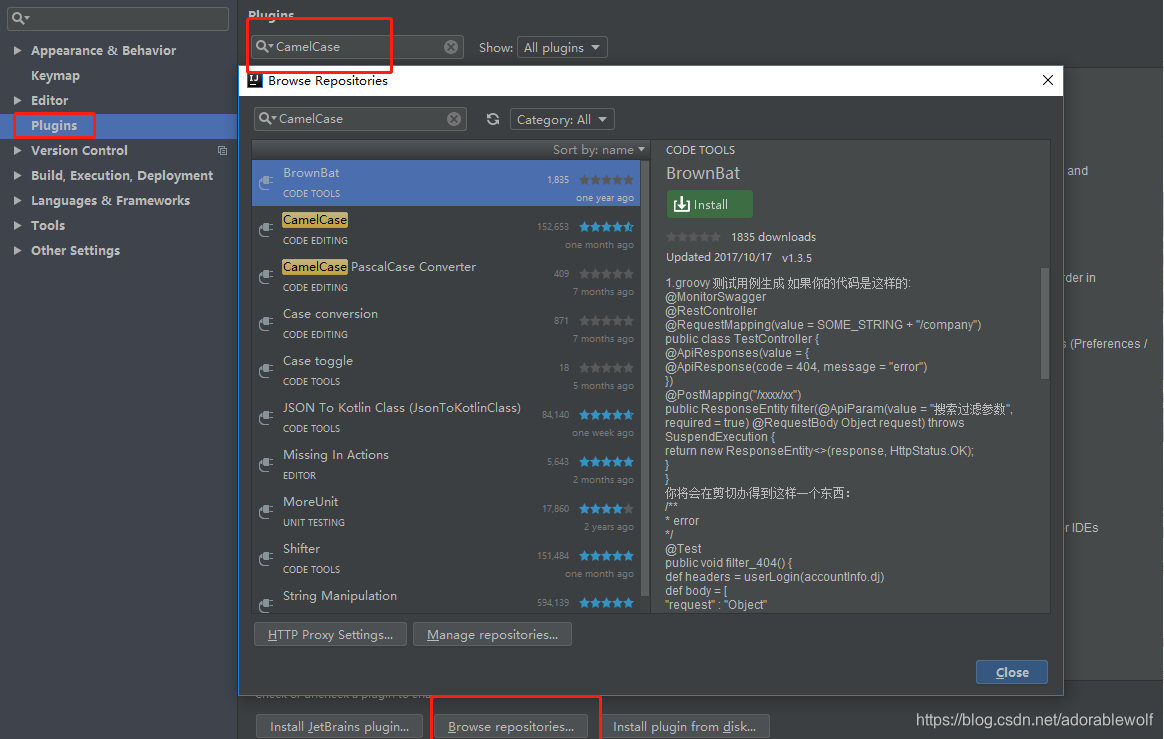Select the String Manipulation entry
This screenshot has width=1164, height=739.
click(446, 599)
